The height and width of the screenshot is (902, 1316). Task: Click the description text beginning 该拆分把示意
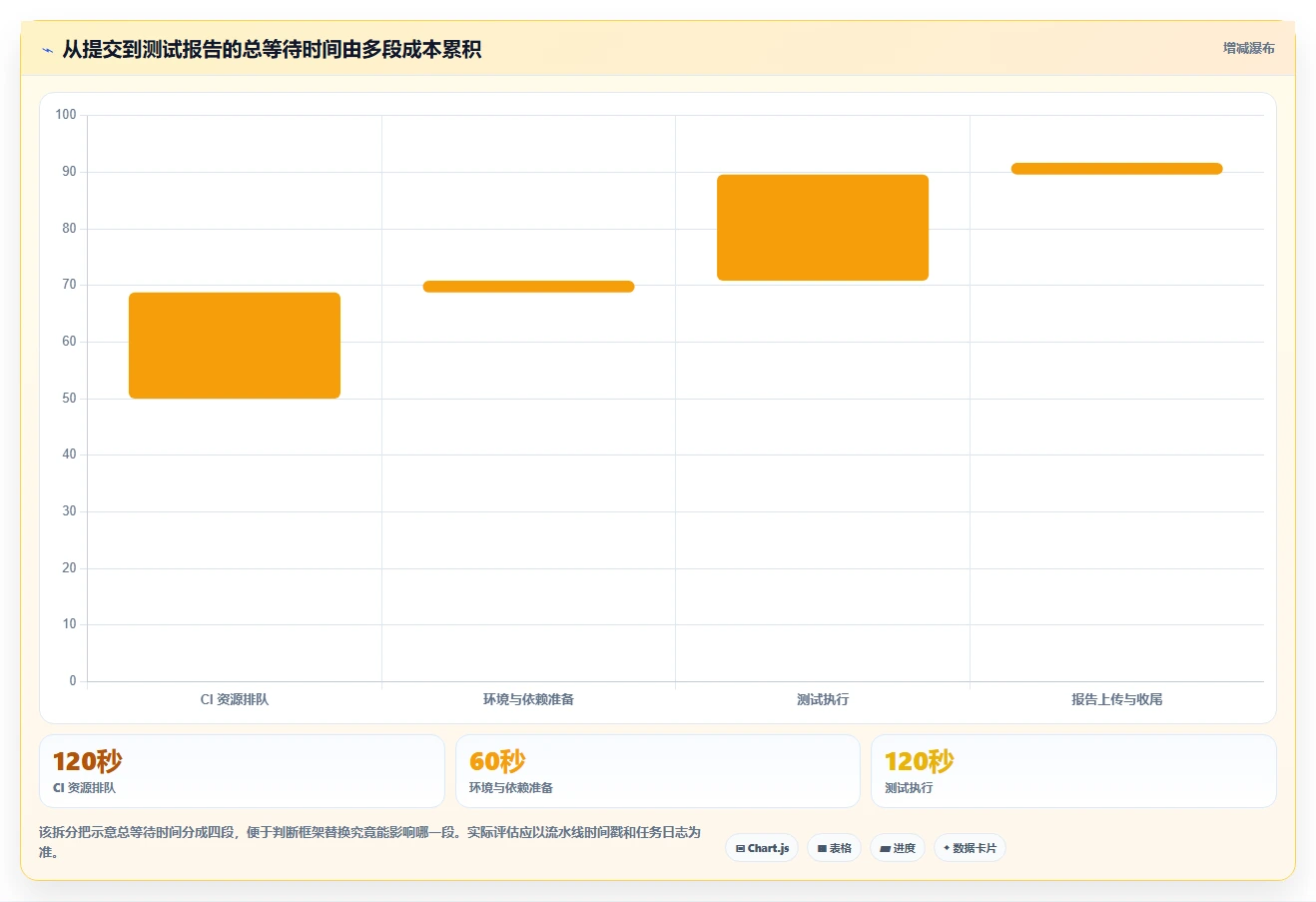(369, 842)
